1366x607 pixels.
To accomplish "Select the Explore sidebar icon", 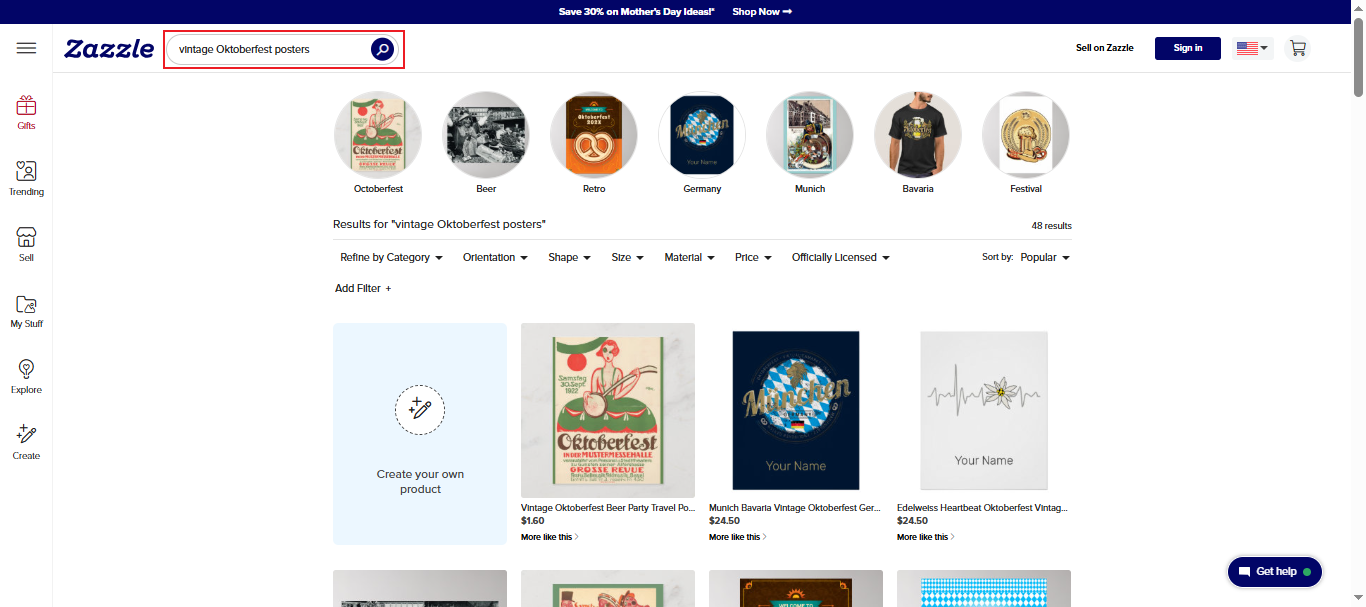I will pyautogui.click(x=26, y=376).
